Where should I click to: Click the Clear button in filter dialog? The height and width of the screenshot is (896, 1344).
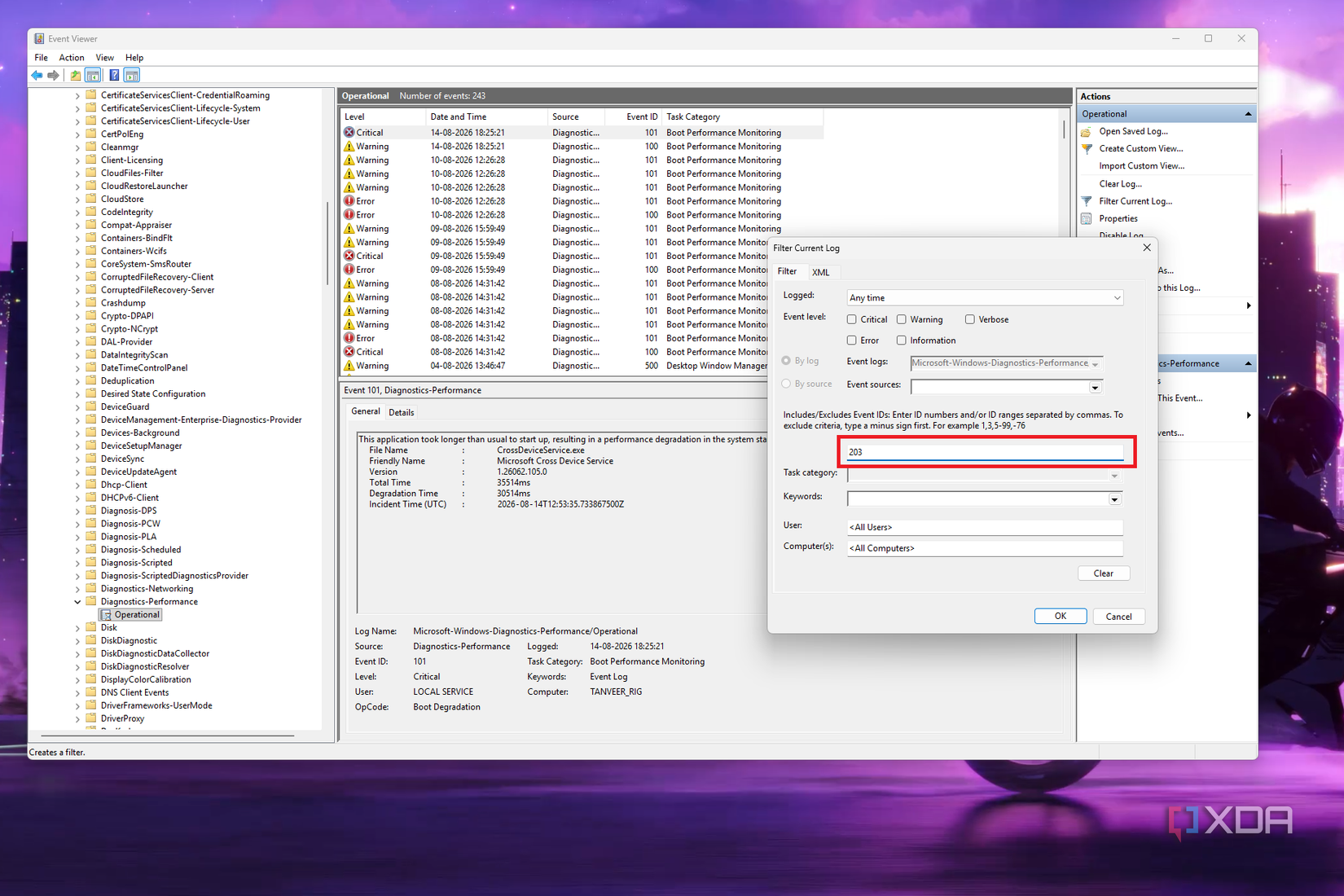tap(1104, 573)
